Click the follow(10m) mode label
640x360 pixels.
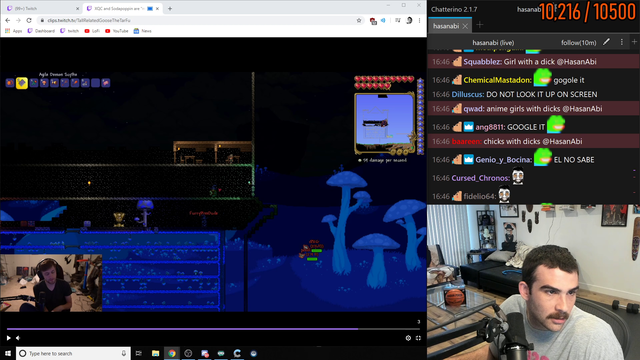point(578,42)
